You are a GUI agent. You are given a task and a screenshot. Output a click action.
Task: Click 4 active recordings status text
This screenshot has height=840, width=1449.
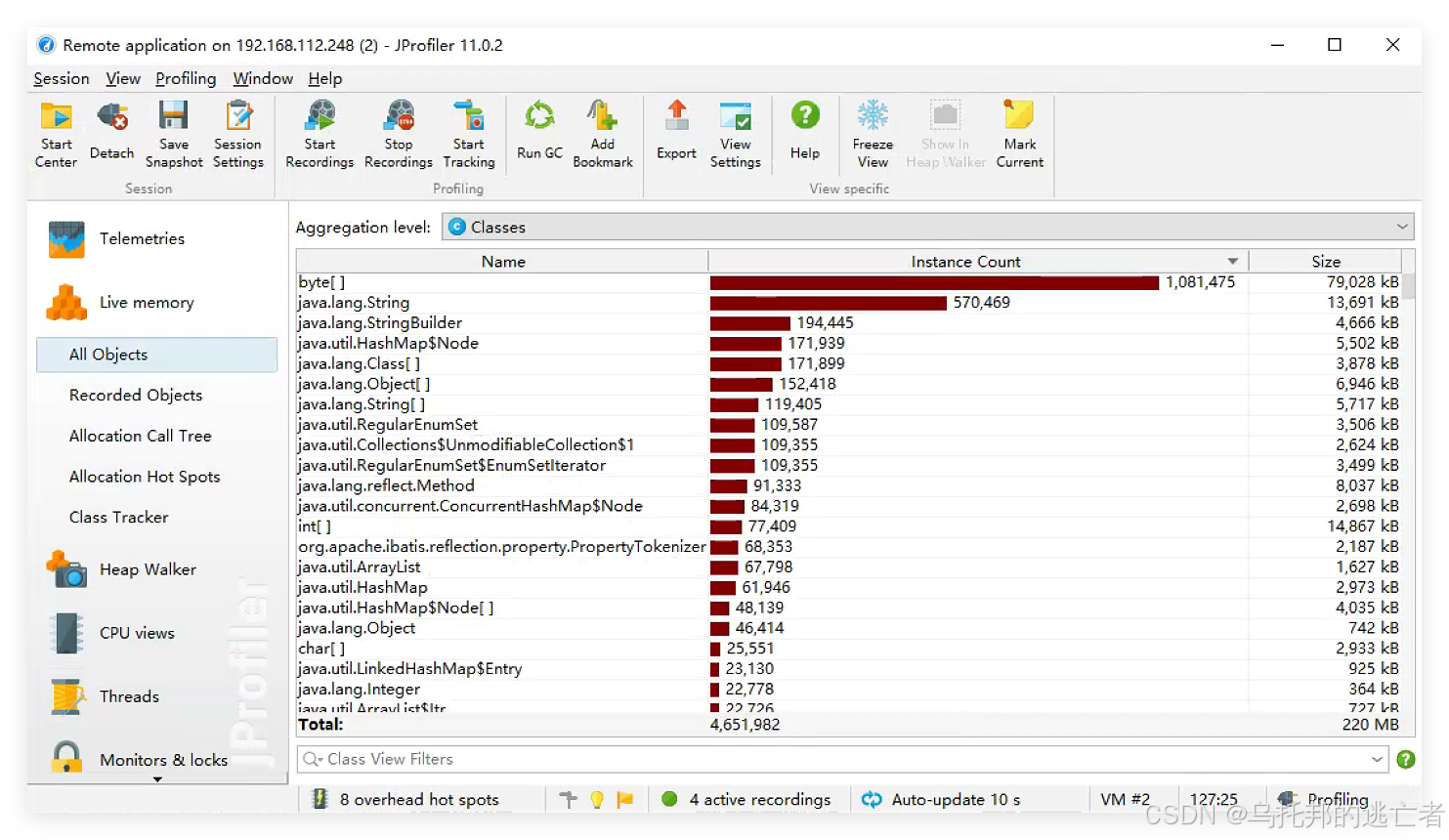click(760, 799)
